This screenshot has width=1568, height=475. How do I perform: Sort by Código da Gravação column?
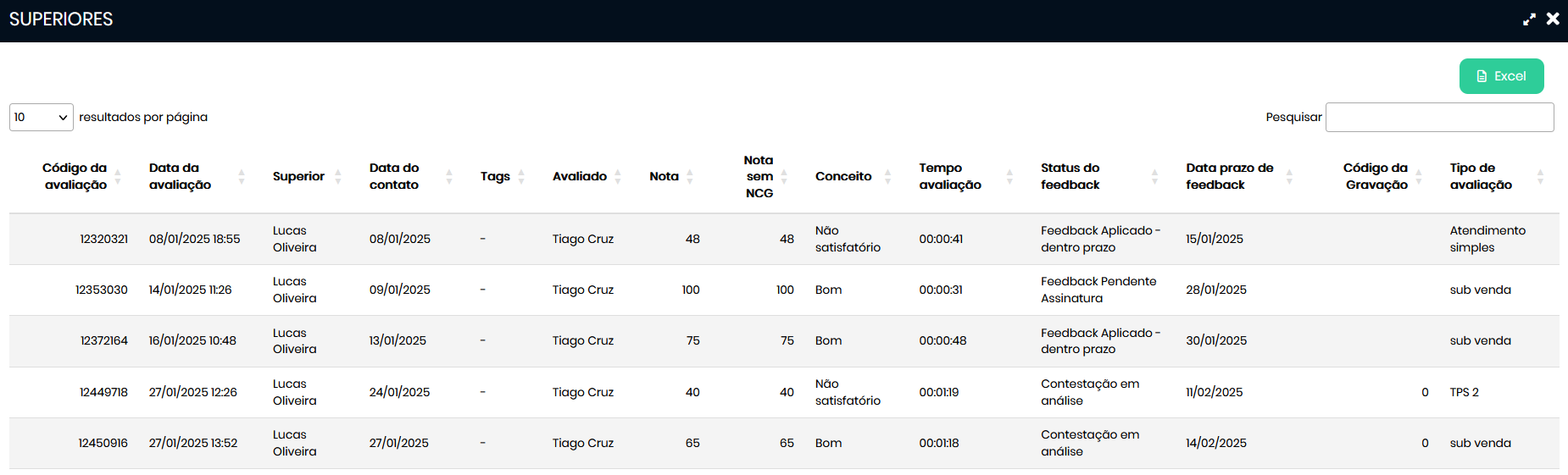[x=1376, y=176]
